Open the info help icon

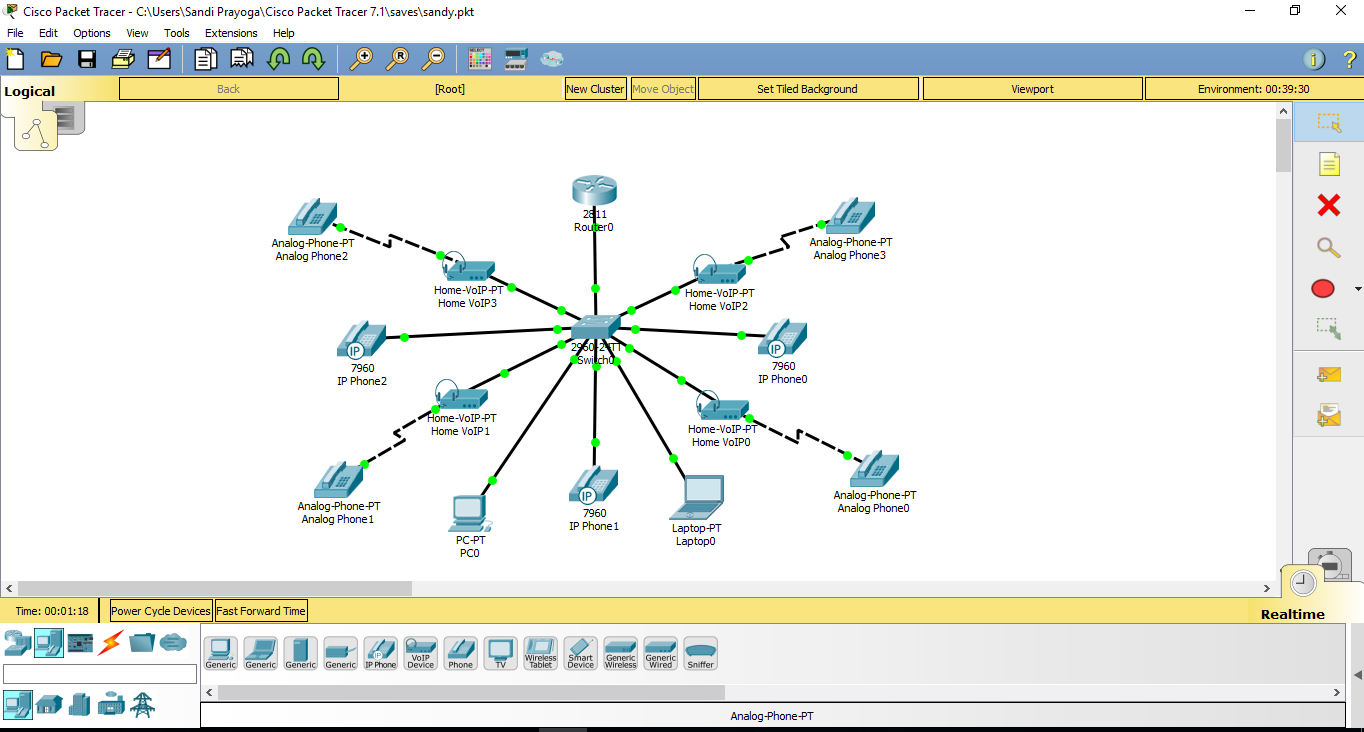(x=1314, y=59)
